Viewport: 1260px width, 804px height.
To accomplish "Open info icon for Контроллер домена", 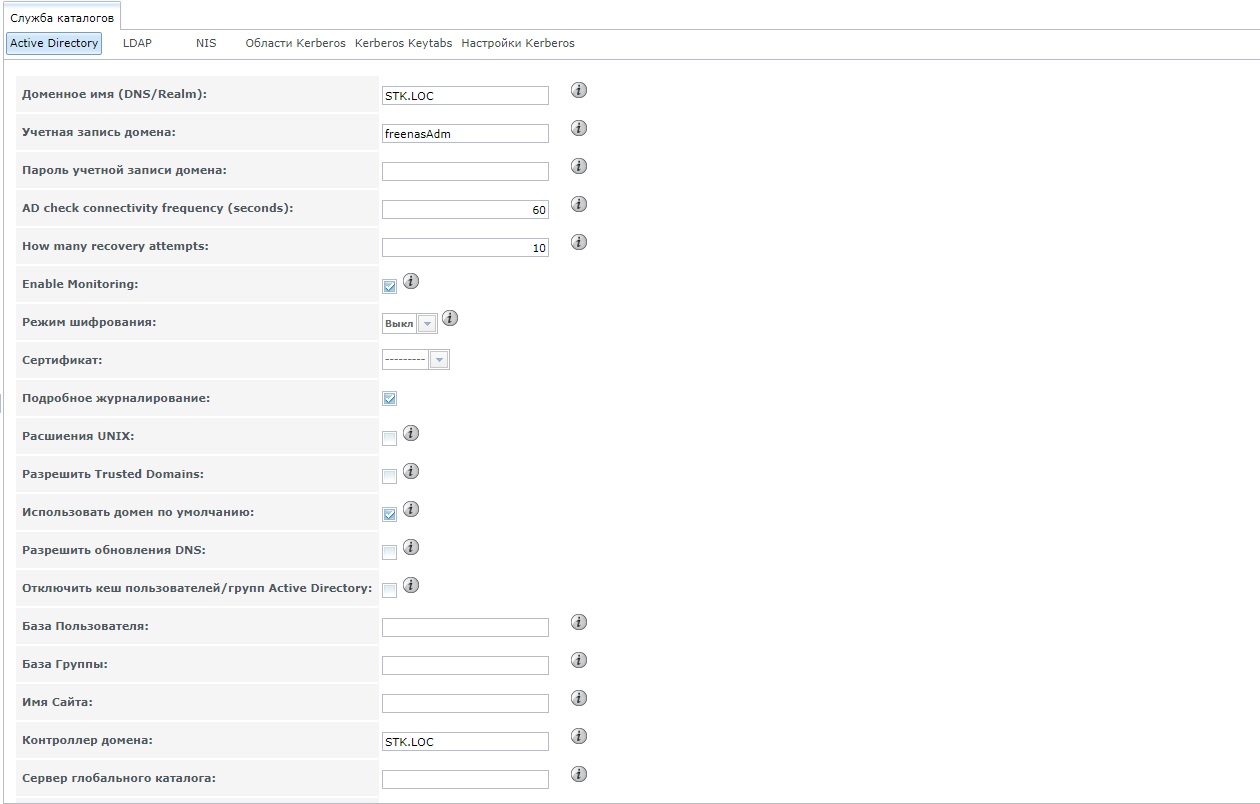I will [579, 736].
